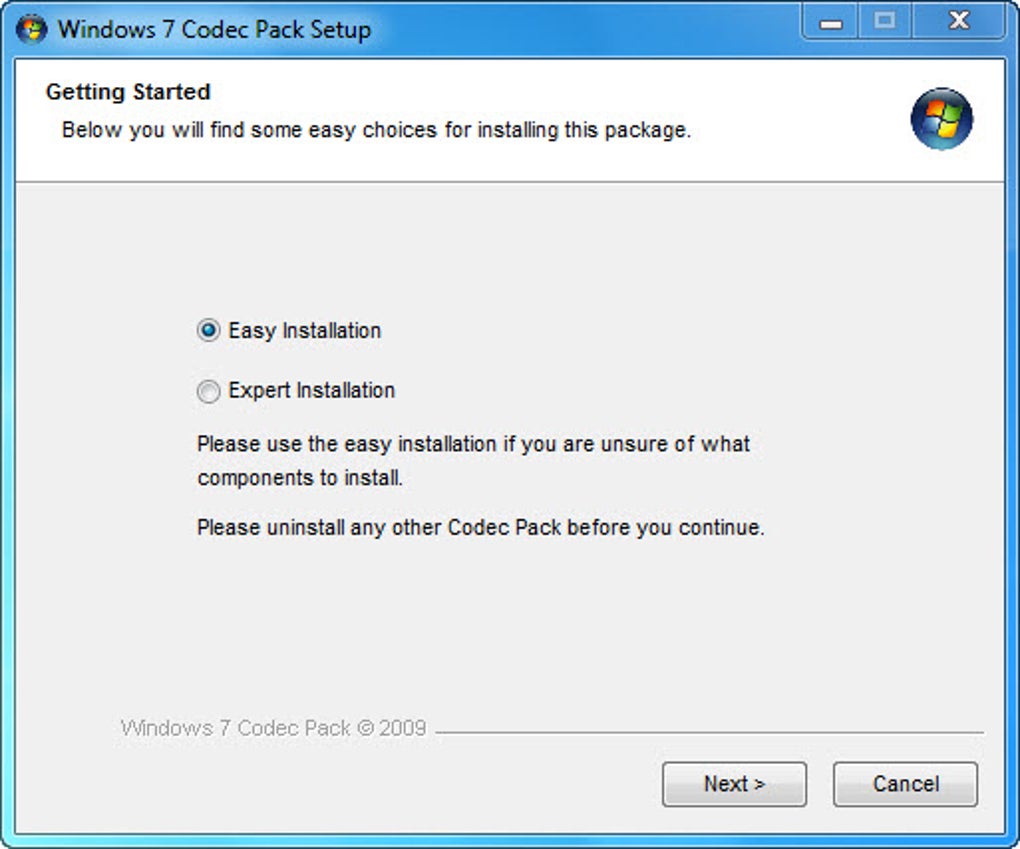
Task: Cancel the codec pack setup
Action: [905, 784]
